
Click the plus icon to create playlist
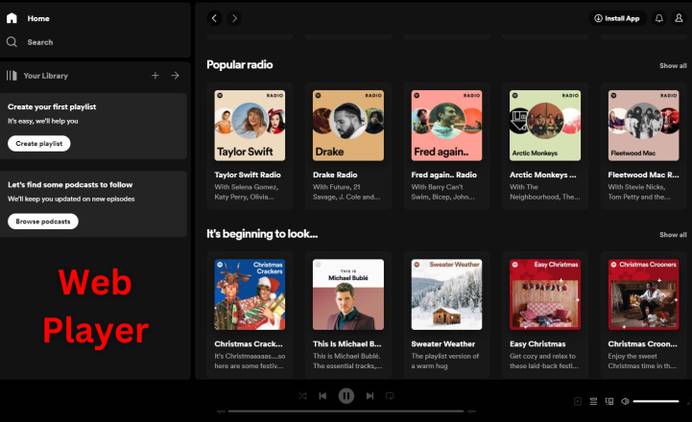point(155,75)
